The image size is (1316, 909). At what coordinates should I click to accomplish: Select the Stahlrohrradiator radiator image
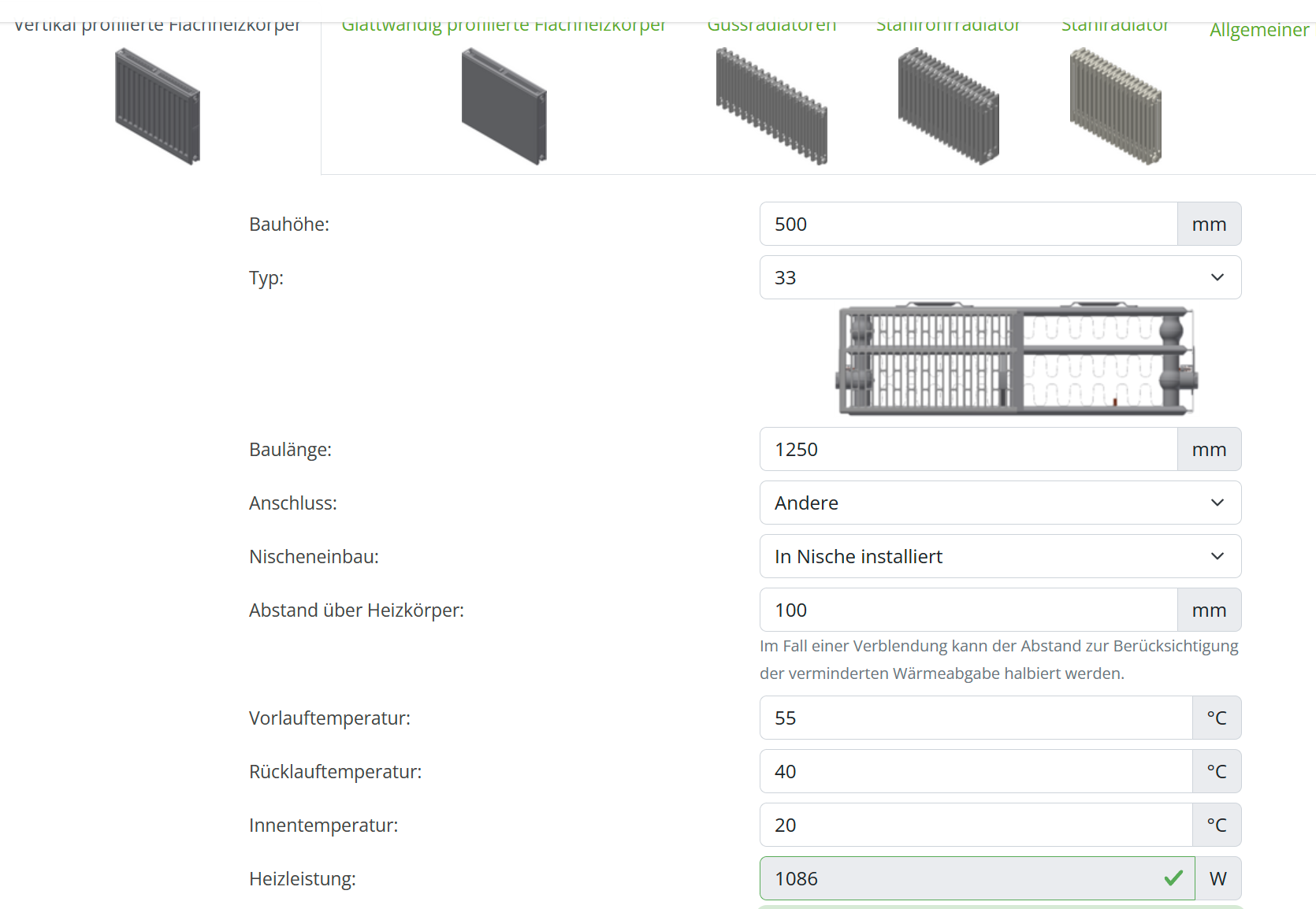pos(949,106)
